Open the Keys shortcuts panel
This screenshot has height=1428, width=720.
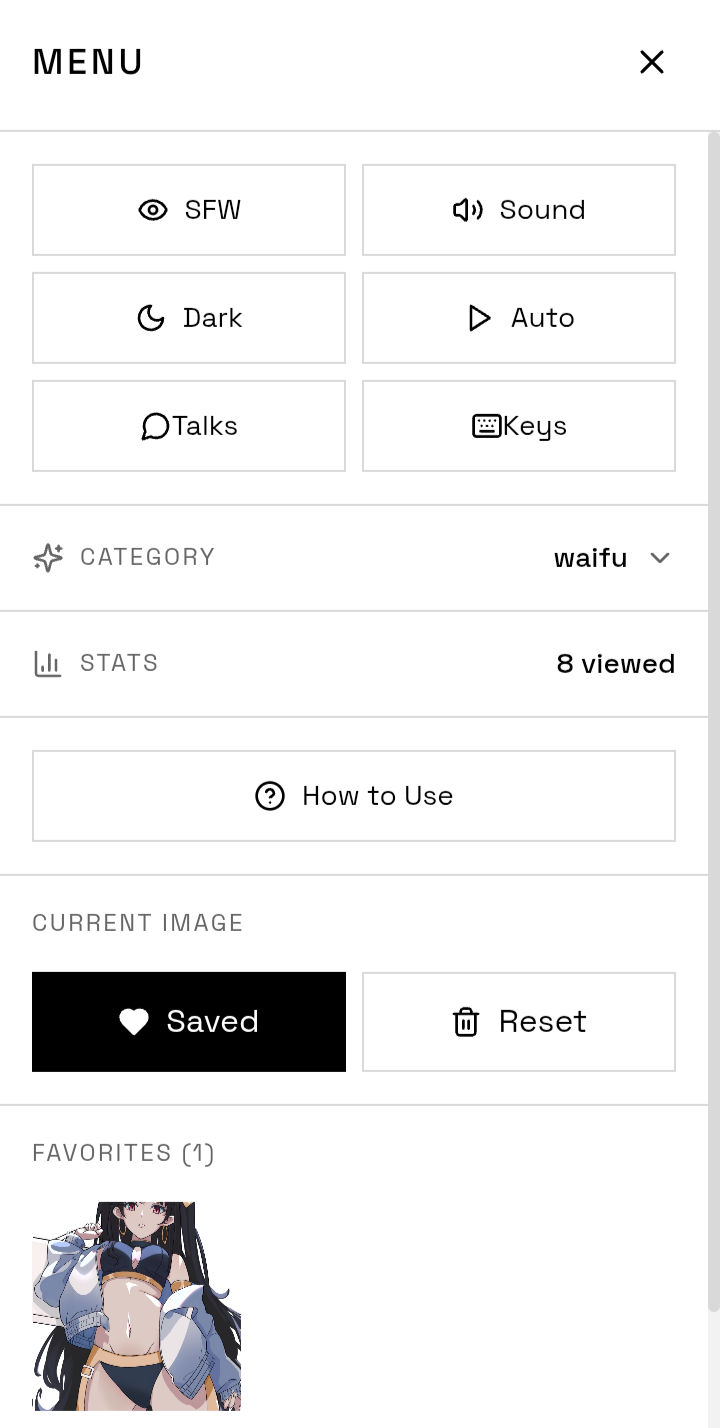click(x=519, y=426)
